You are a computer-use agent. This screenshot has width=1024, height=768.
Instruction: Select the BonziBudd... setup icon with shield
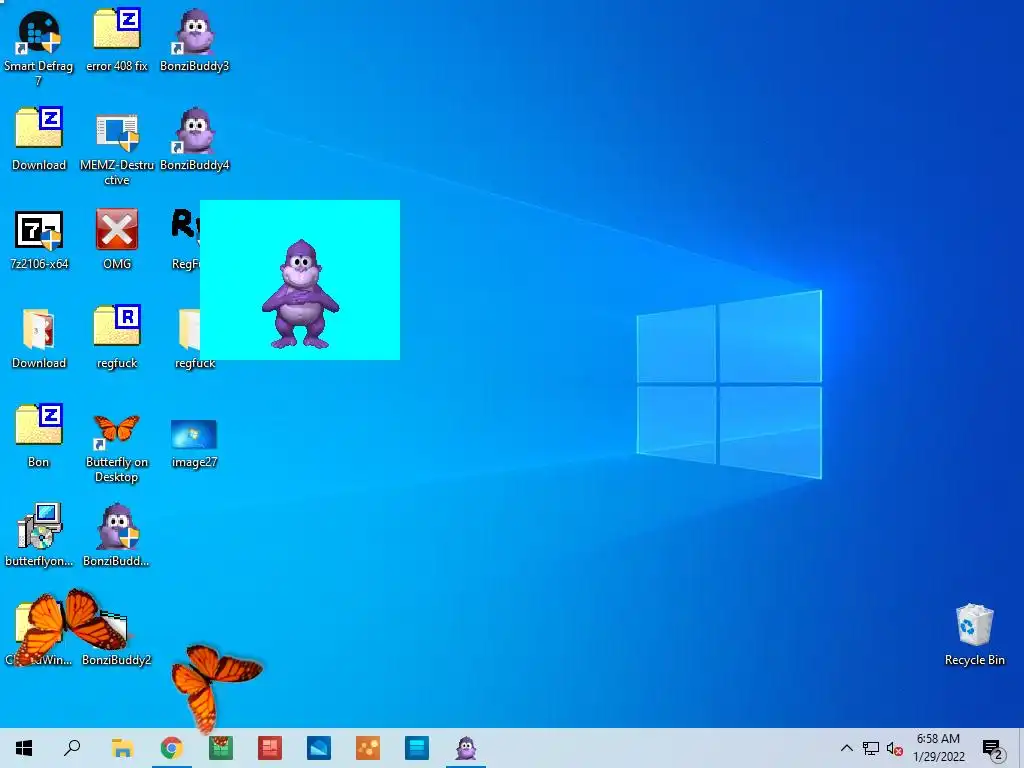coord(117,534)
